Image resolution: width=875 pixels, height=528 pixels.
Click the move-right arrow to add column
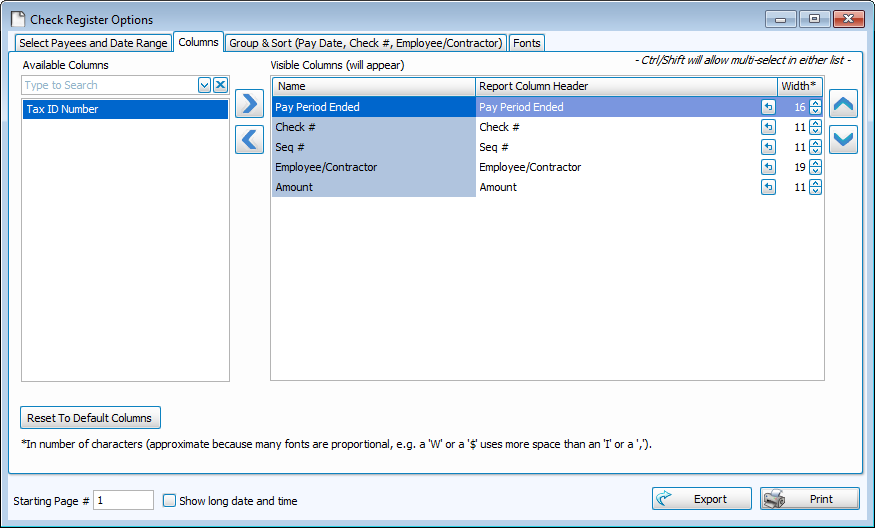tap(249, 104)
